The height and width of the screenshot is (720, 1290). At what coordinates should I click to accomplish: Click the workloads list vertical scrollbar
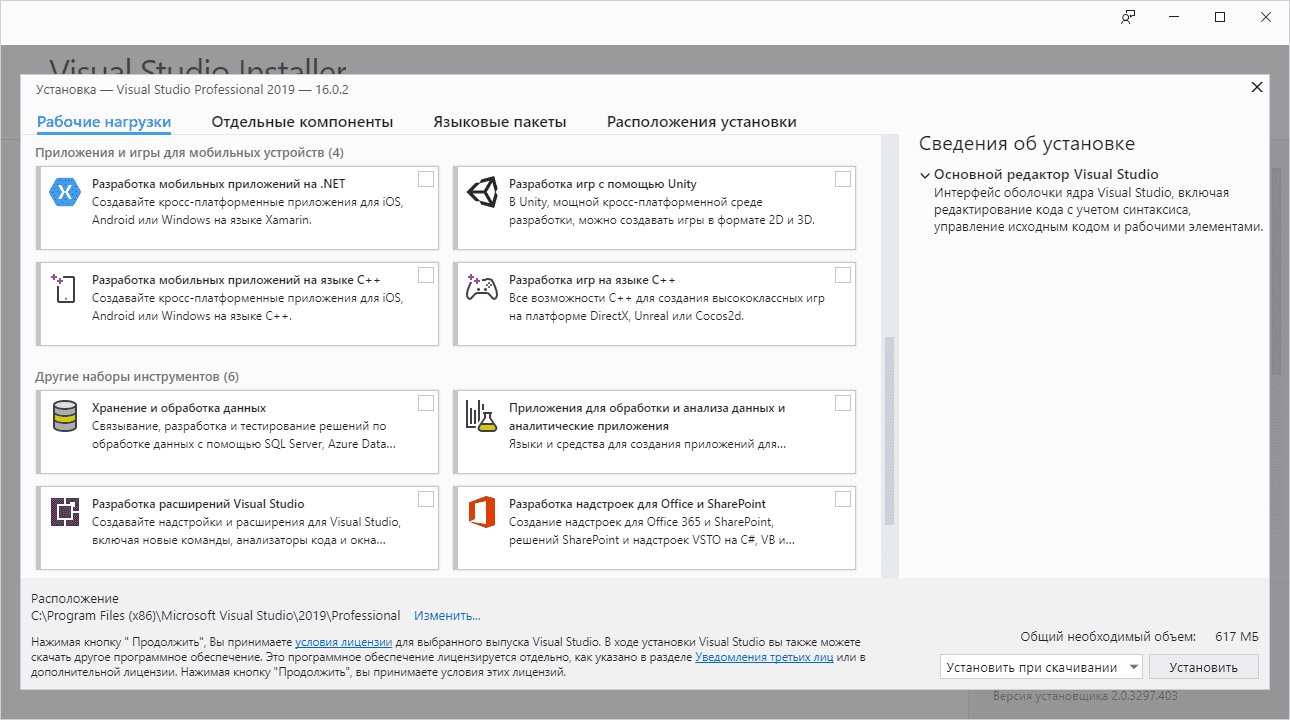pos(889,432)
